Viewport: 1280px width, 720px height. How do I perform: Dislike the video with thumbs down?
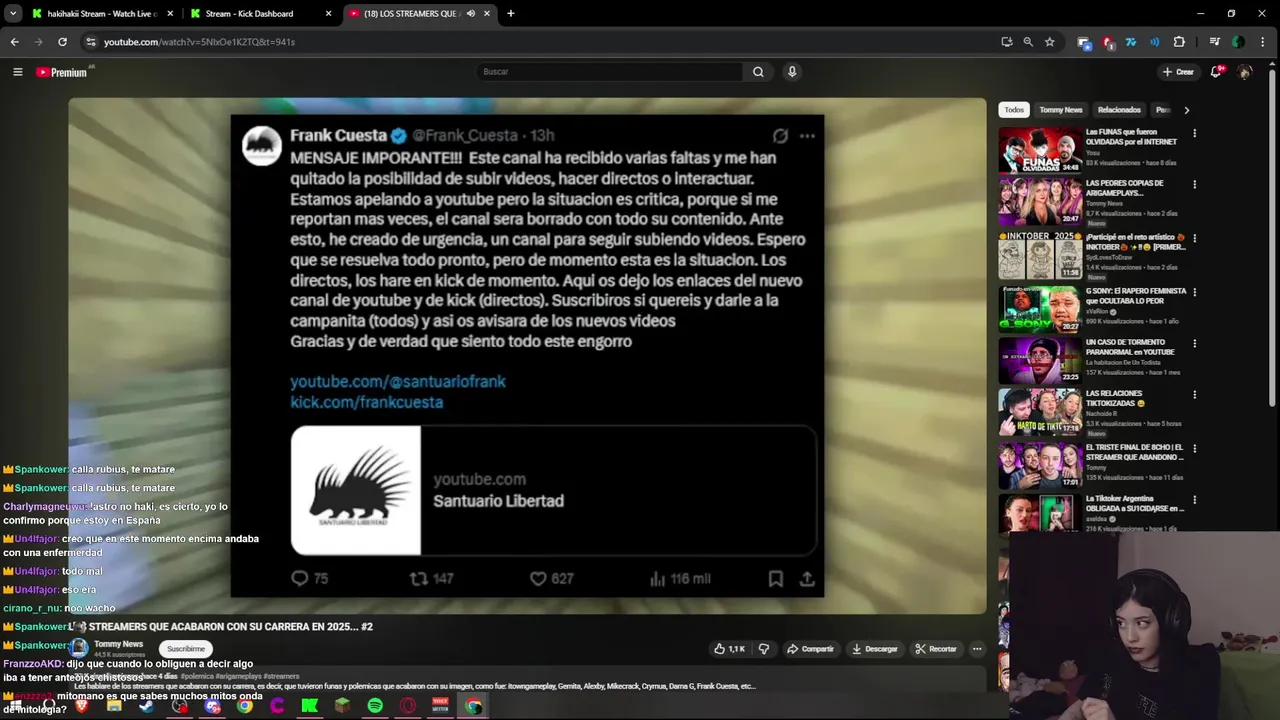coord(764,649)
